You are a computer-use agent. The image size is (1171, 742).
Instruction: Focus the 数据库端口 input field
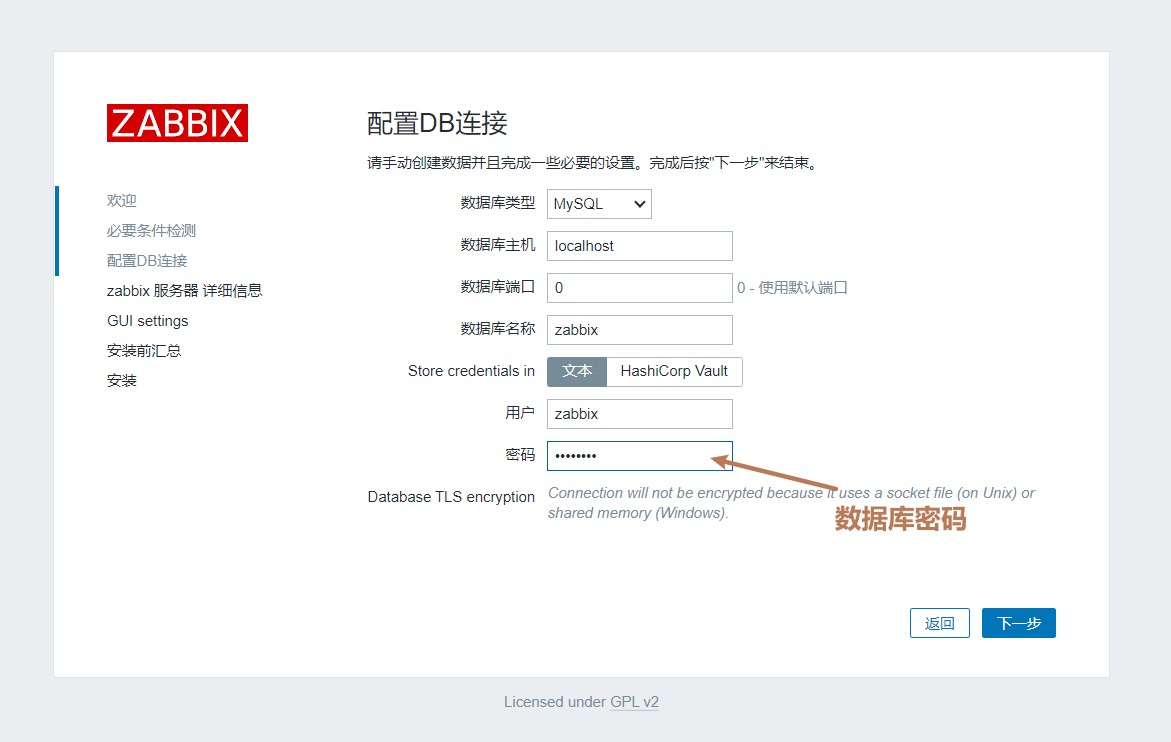coord(639,287)
